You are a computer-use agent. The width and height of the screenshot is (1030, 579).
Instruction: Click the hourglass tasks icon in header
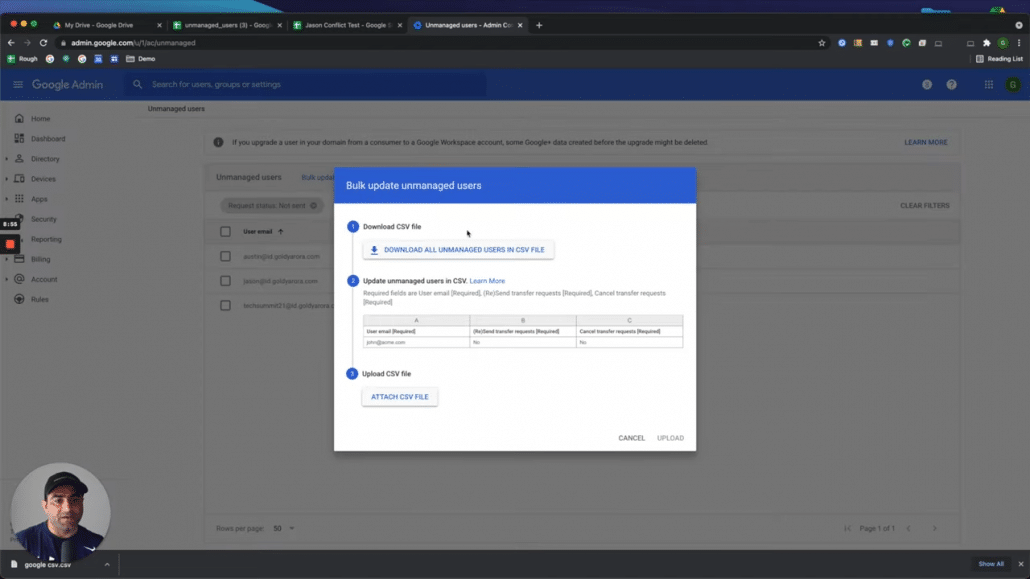click(x=927, y=85)
